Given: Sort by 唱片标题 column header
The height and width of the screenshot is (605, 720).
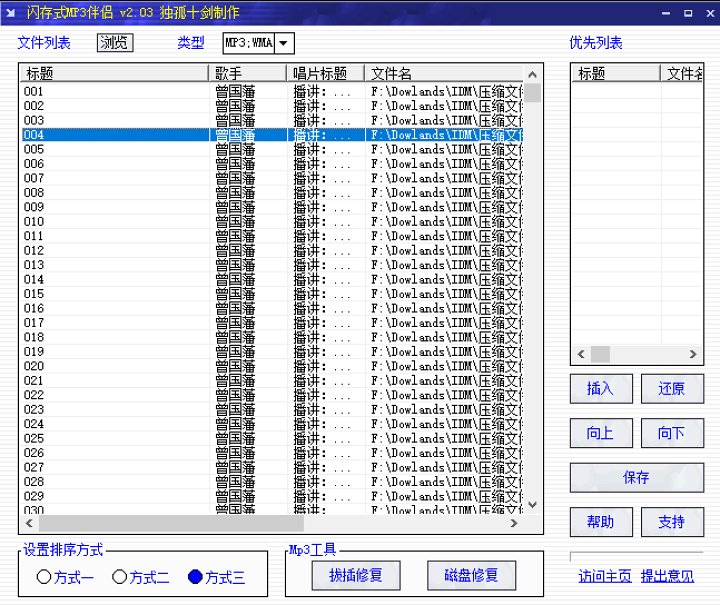Looking at the screenshot, I should (326, 73).
